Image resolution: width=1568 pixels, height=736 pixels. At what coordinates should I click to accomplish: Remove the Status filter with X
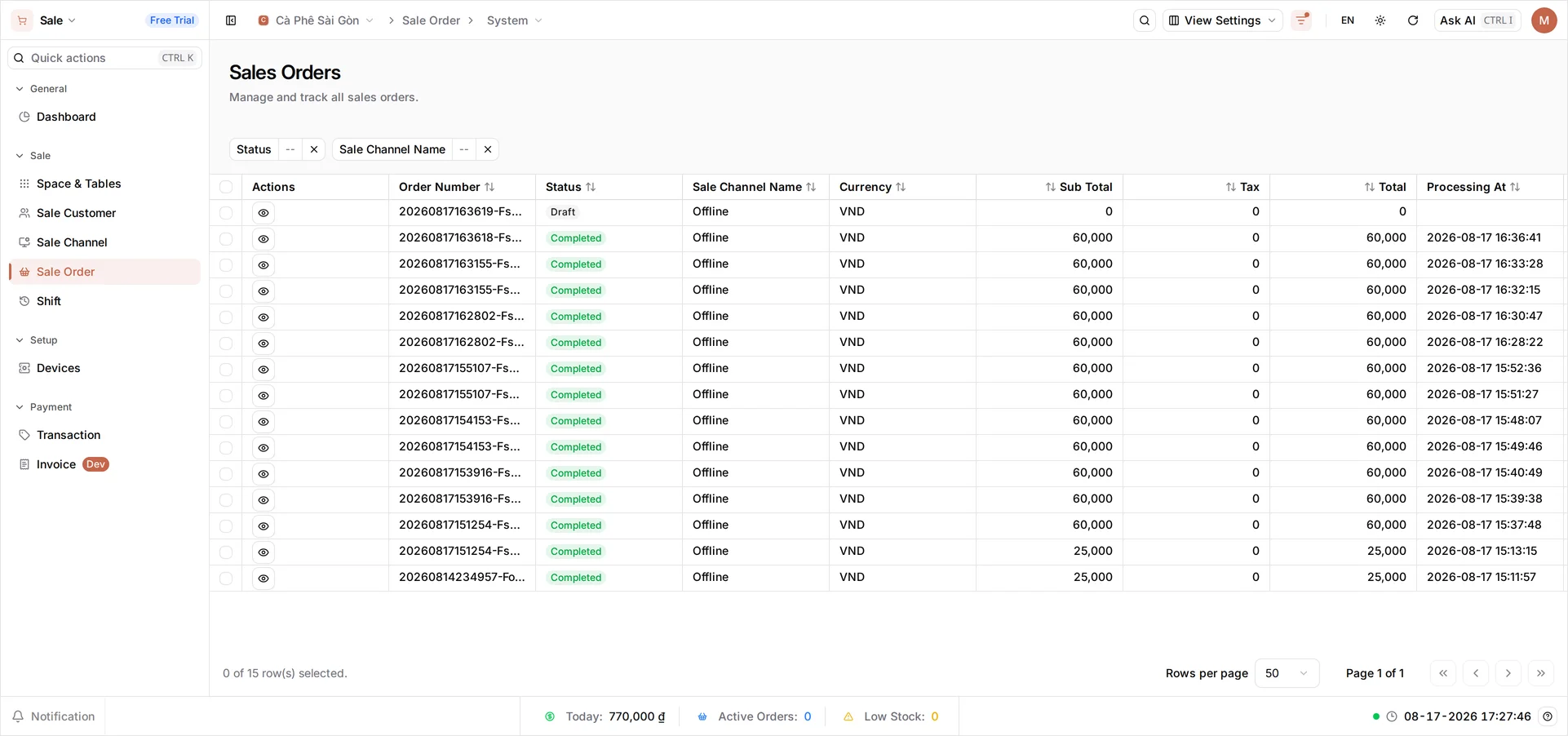[x=314, y=149]
